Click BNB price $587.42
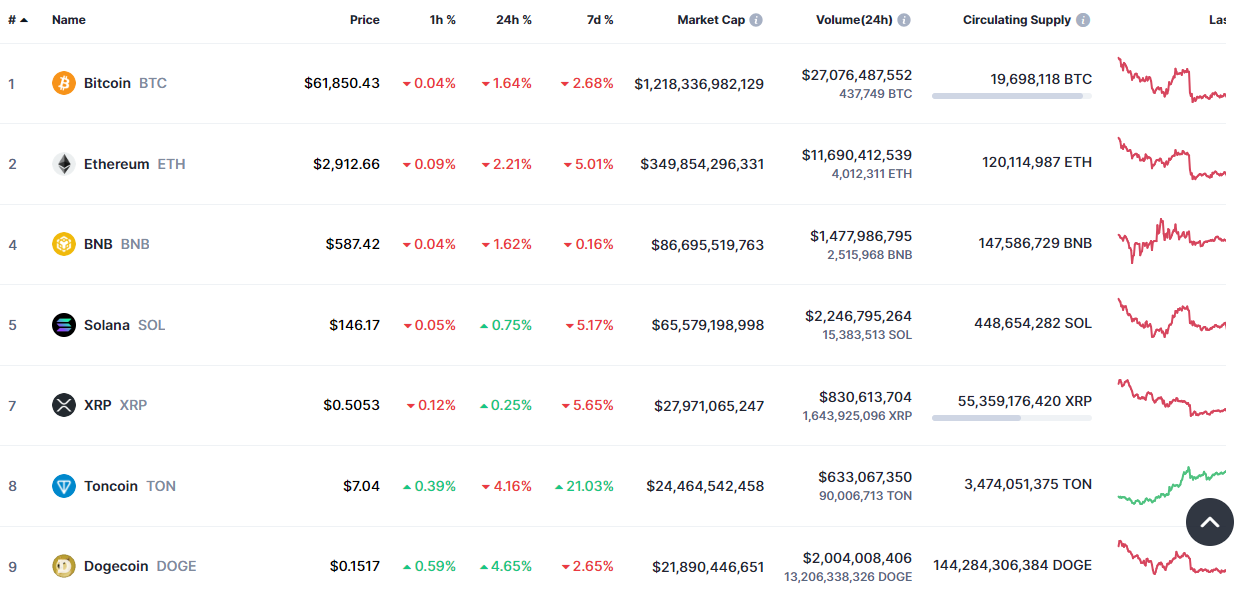1240x592 pixels. 353,244
